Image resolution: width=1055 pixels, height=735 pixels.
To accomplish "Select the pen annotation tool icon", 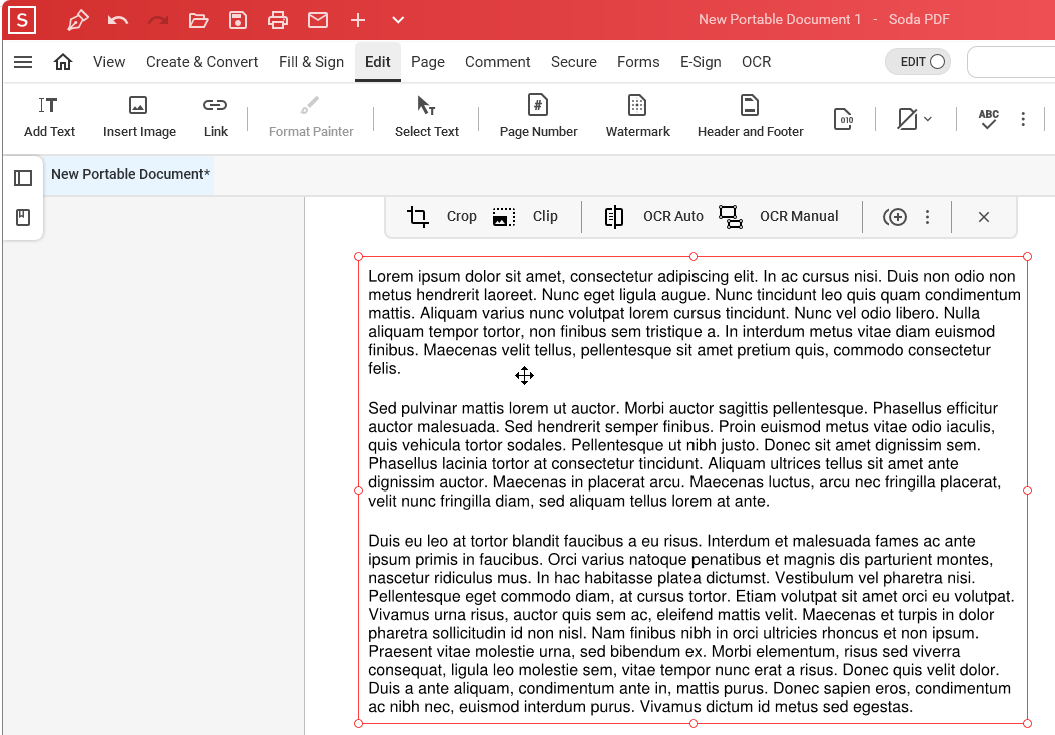I will 77,20.
